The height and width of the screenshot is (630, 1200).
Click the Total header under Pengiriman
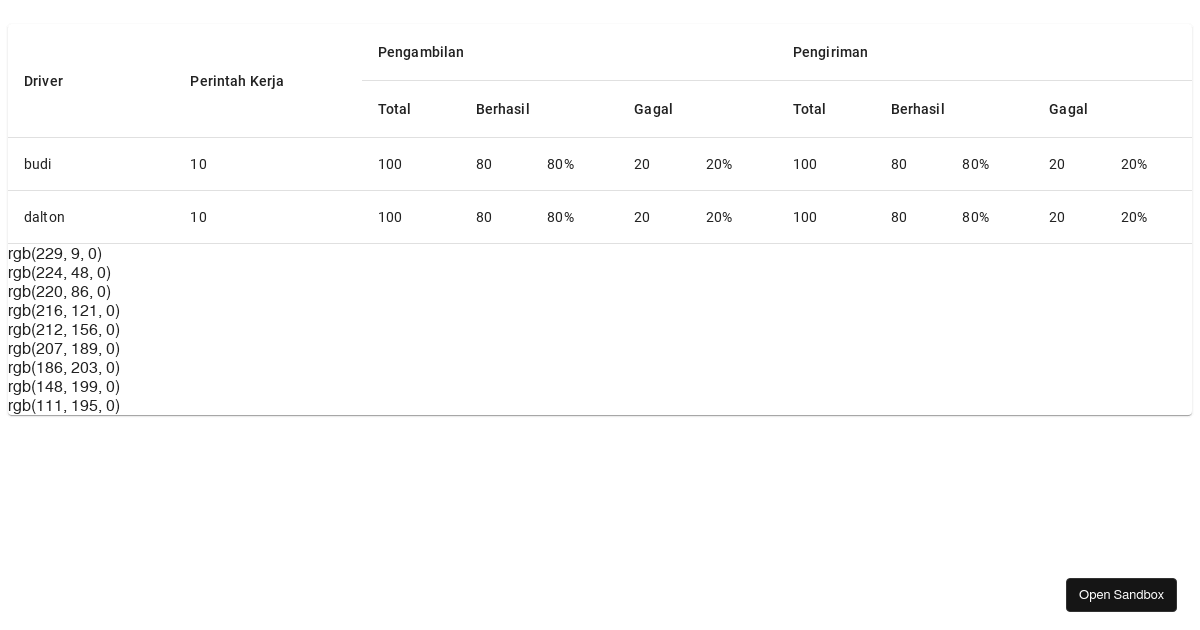click(809, 109)
